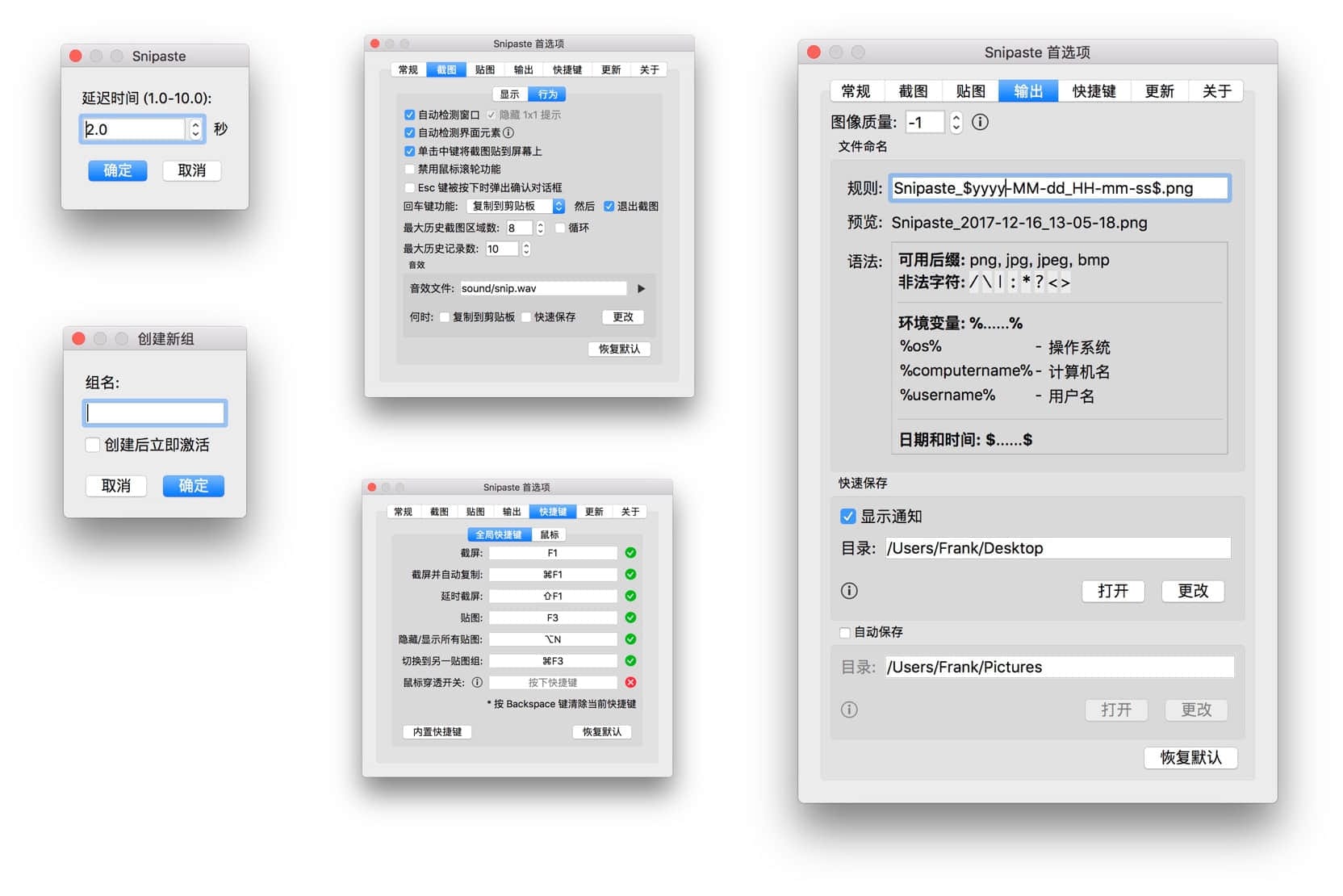This screenshot has height=896, width=1343.
Task: Click 按下快捷键 field for 鼠标穿透开关
Action: (x=553, y=682)
